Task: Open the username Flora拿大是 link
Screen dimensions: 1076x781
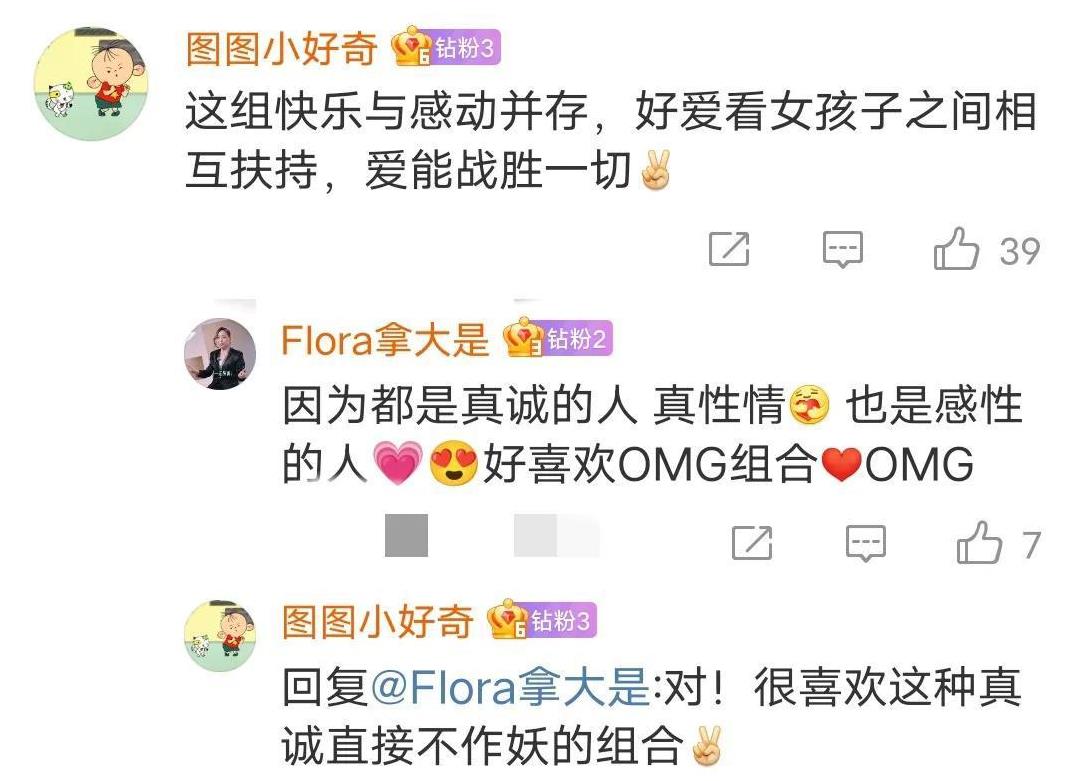Action: click(x=385, y=339)
